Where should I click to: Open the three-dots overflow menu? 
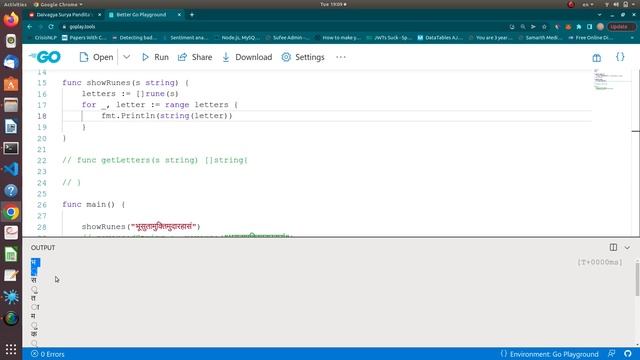pyautogui.click(x=341, y=57)
